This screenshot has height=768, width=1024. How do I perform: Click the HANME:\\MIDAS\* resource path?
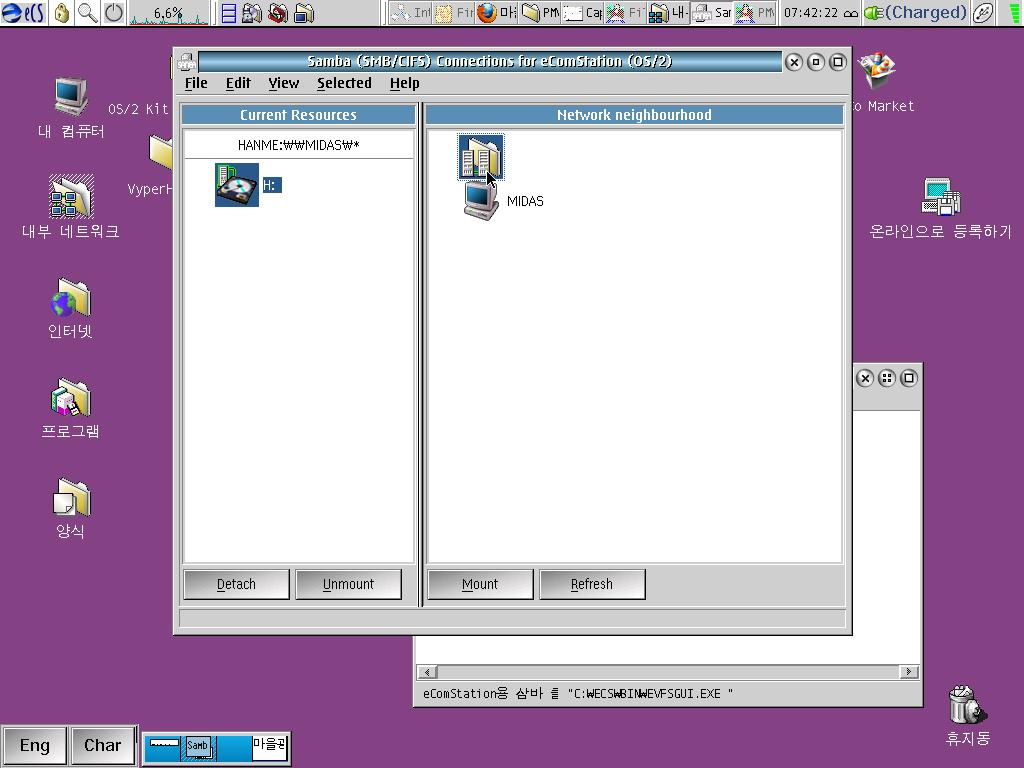pyautogui.click(x=298, y=145)
